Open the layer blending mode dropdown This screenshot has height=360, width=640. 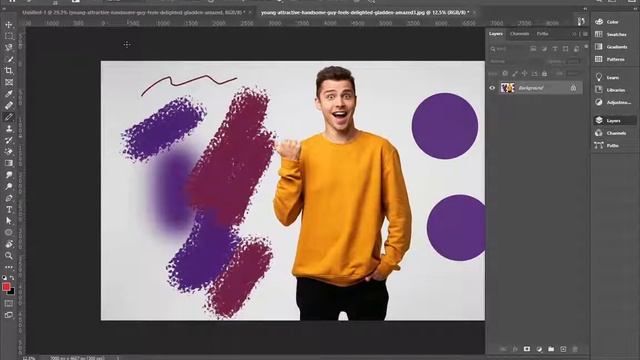coord(515,62)
